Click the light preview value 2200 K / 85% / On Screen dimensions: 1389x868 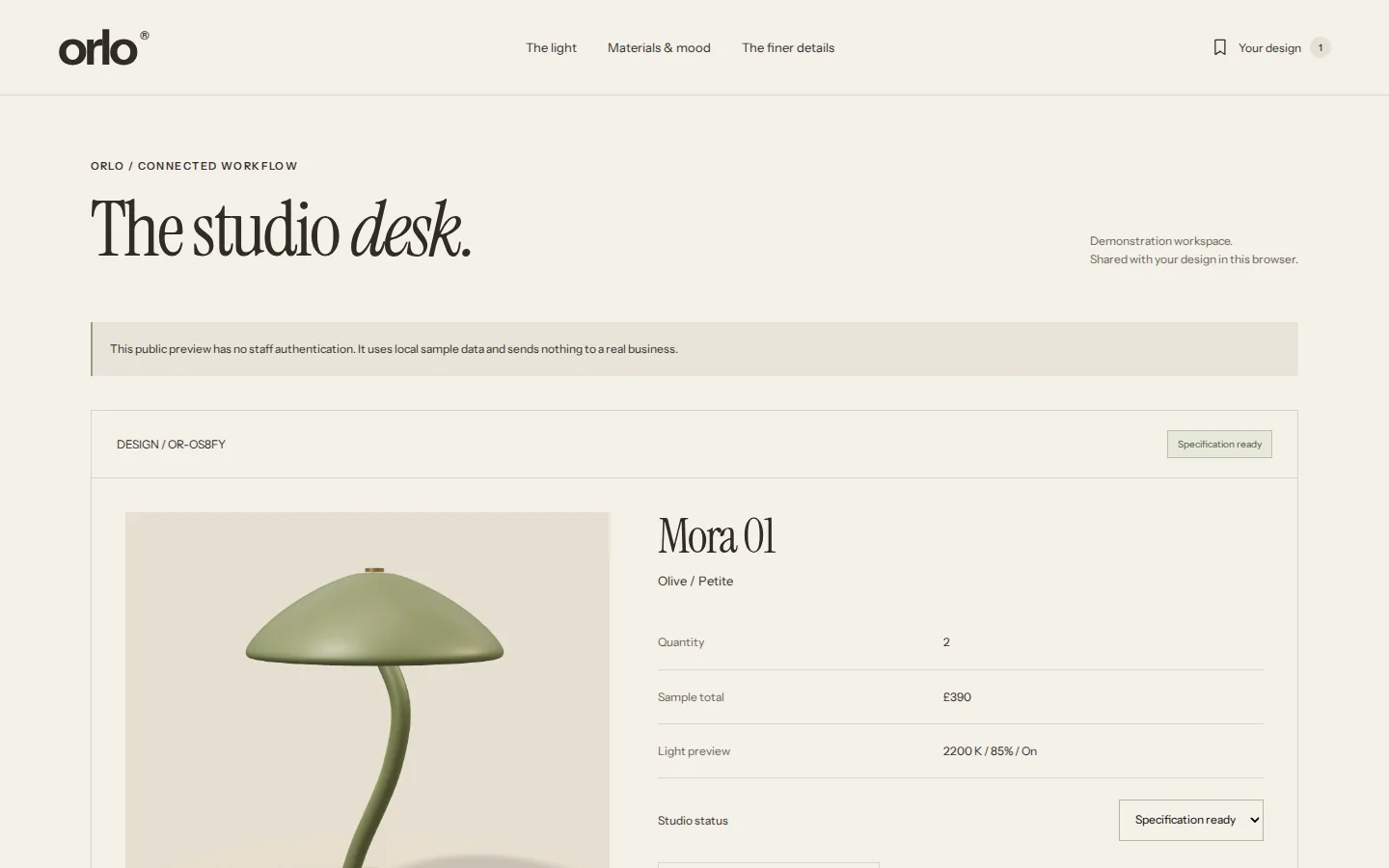[x=990, y=751]
